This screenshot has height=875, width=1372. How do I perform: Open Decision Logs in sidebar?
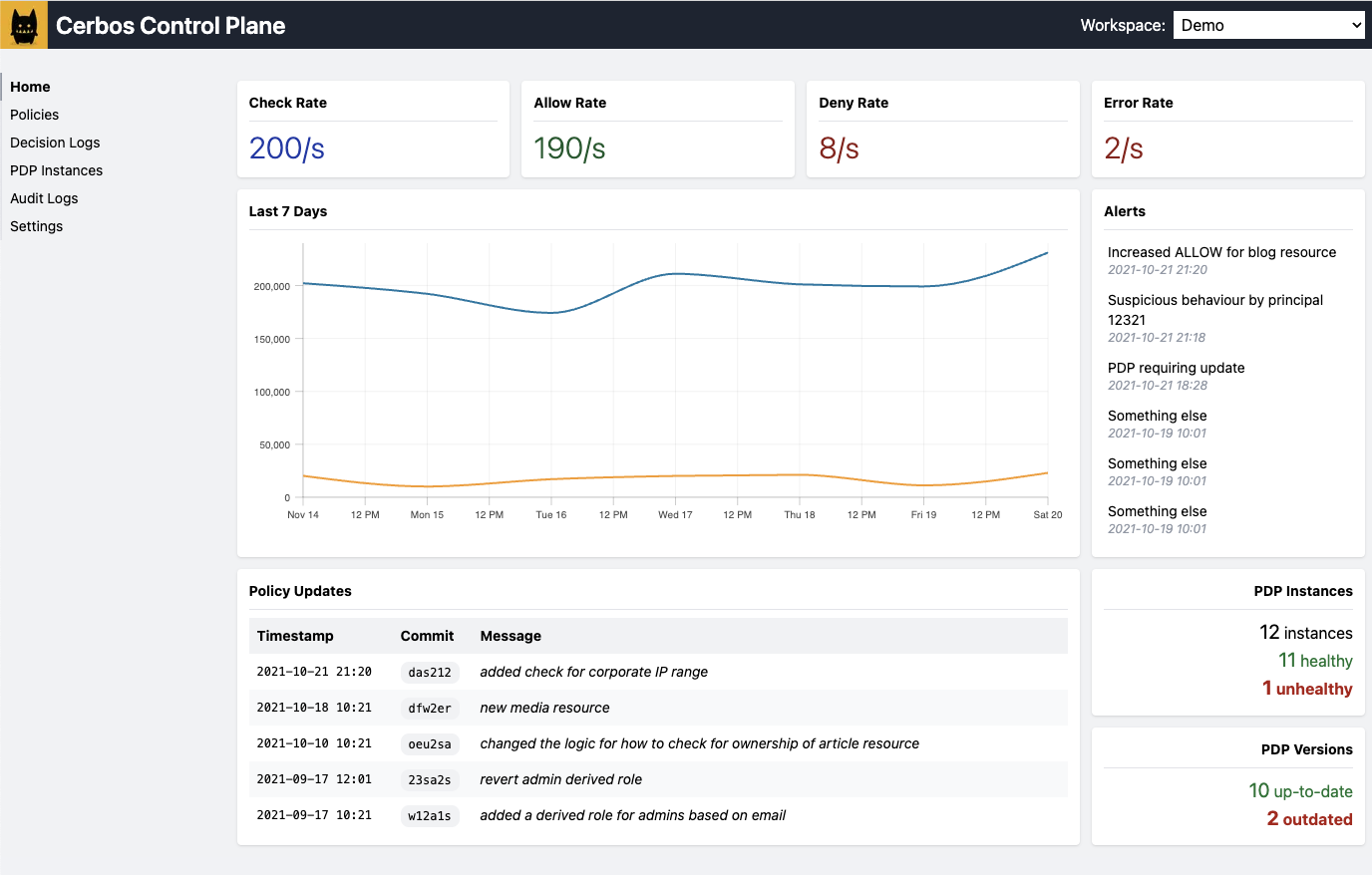tap(55, 143)
